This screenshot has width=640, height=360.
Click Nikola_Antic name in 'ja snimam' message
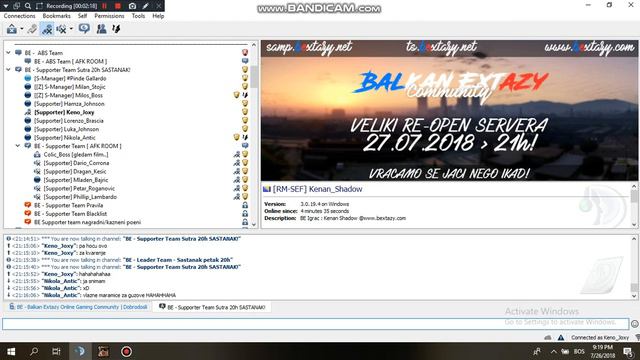point(60,281)
